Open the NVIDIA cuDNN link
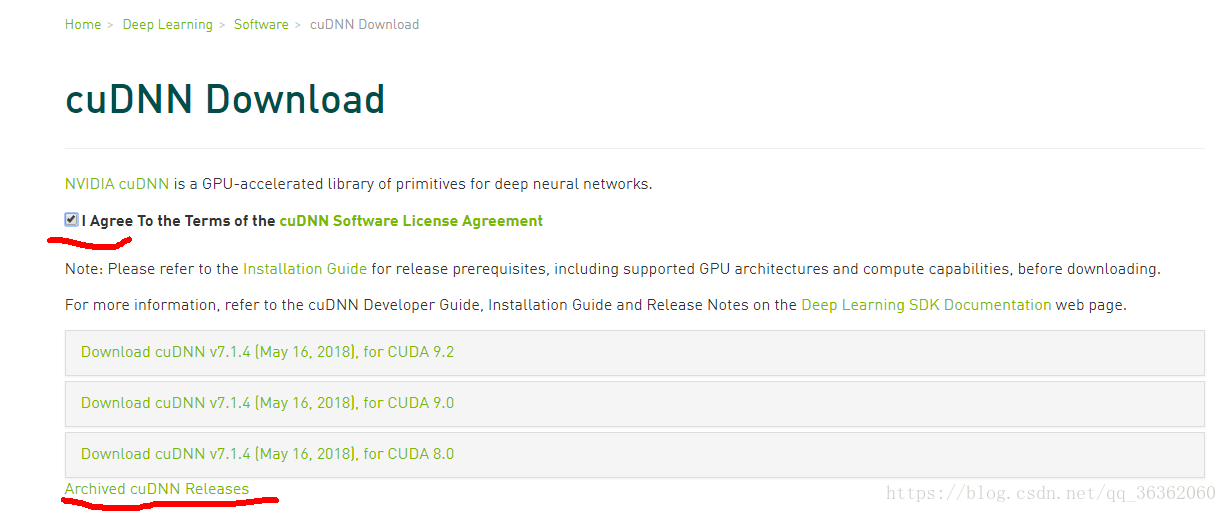This screenshot has width=1227, height=513. point(117,184)
